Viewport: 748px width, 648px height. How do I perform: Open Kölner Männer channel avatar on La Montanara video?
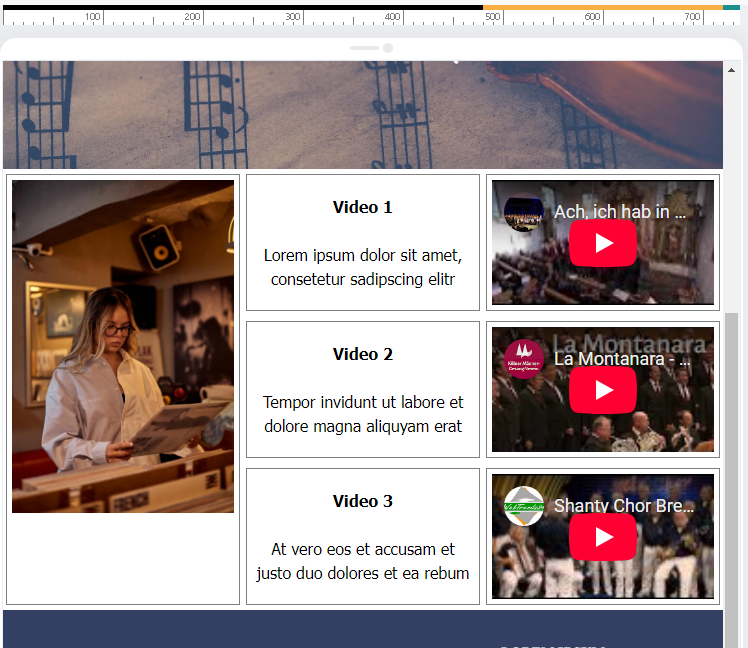pos(524,359)
